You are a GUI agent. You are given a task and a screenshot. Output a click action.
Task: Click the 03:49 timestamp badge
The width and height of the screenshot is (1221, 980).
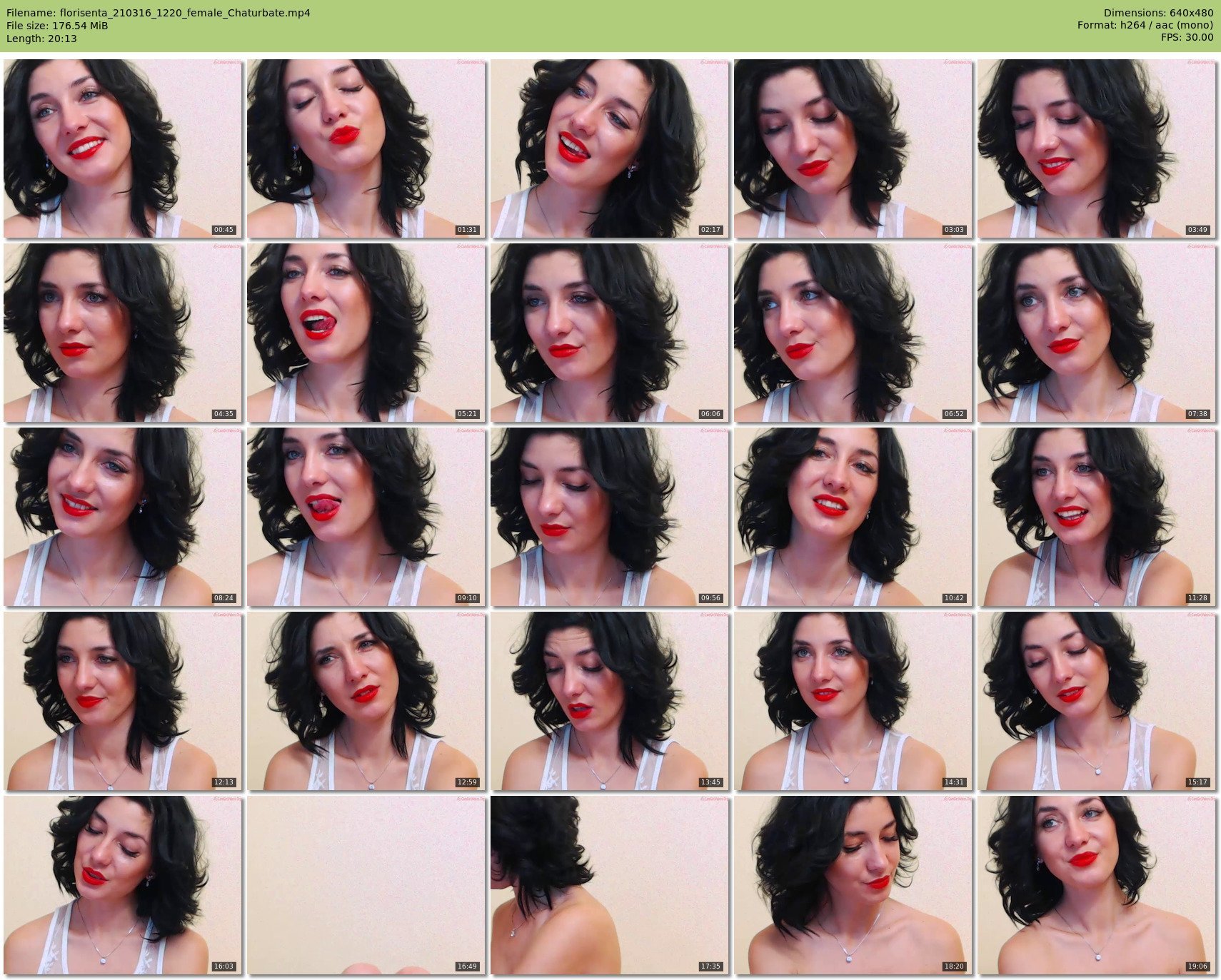[1197, 230]
